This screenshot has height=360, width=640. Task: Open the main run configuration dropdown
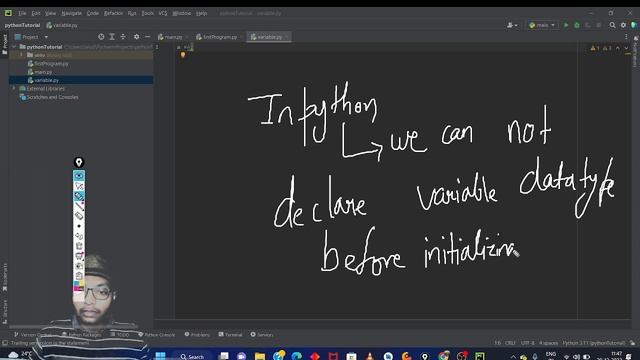tap(542, 25)
